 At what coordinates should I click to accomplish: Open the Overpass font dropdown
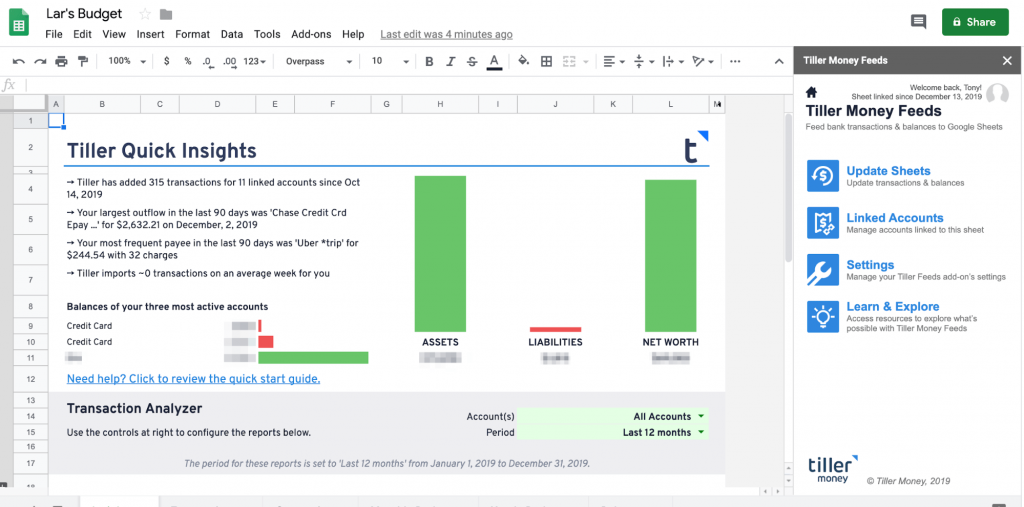319,61
